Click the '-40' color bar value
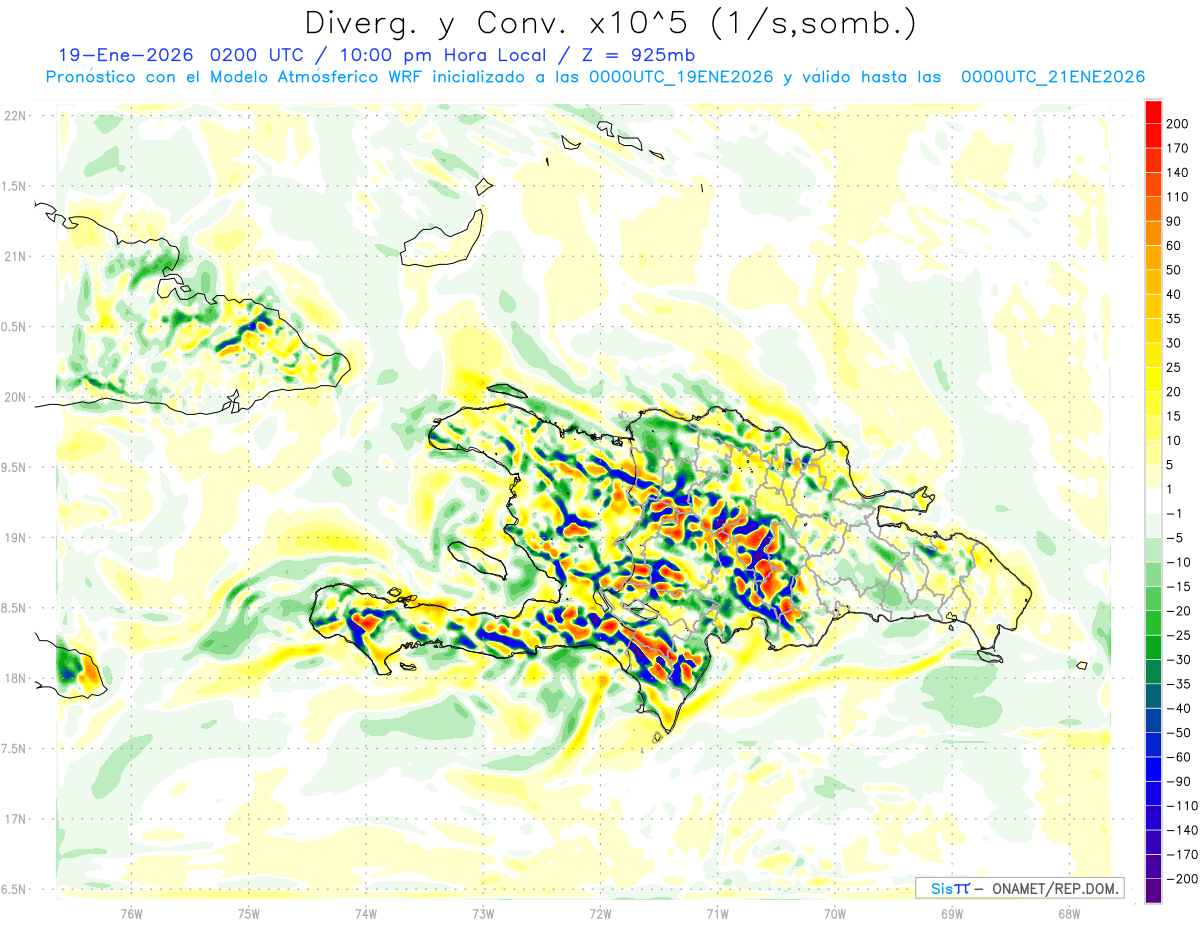Viewport: 1200px width, 927px height. (1179, 709)
